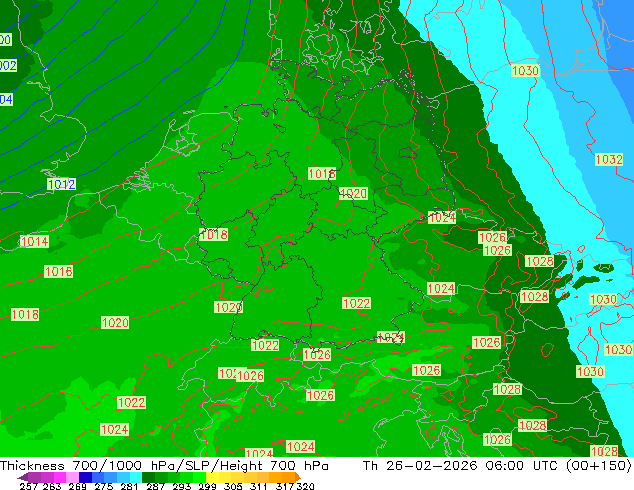Screen dimensions: 634x490
Task: Pick the bright magenta legend swatch
Action: point(59,477)
